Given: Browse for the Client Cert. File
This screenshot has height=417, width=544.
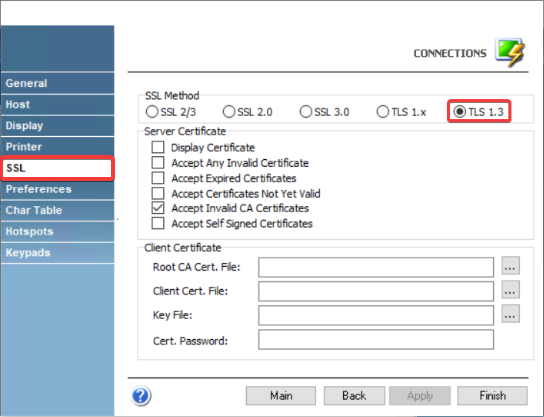Looking at the screenshot, I should tap(510, 290).
